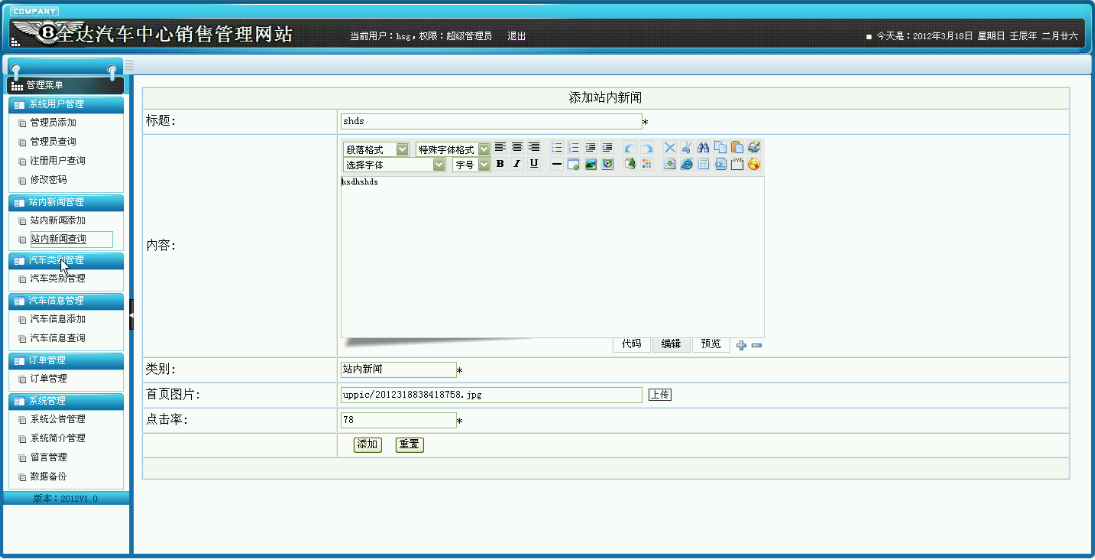Insert numbered list in editor

click(x=574, y=147)
